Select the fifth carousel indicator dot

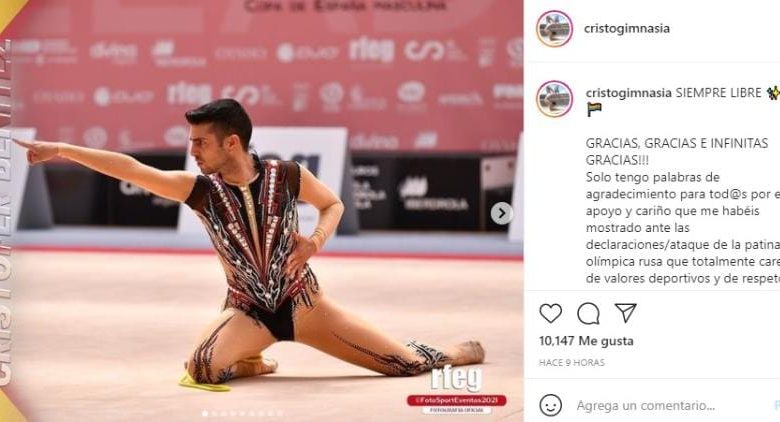point(242,414)
